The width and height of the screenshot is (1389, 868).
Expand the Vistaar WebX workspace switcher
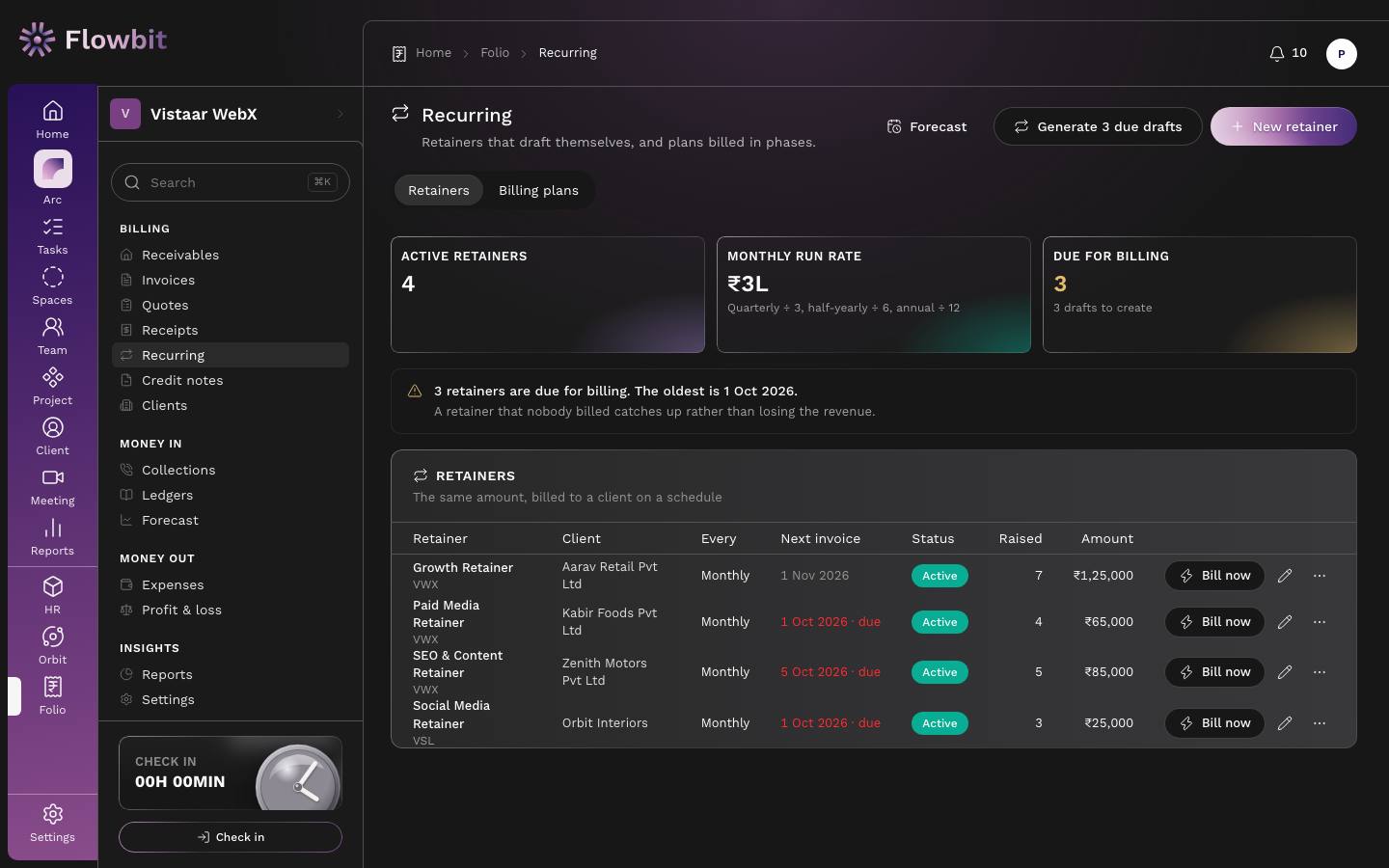[230, 114]
